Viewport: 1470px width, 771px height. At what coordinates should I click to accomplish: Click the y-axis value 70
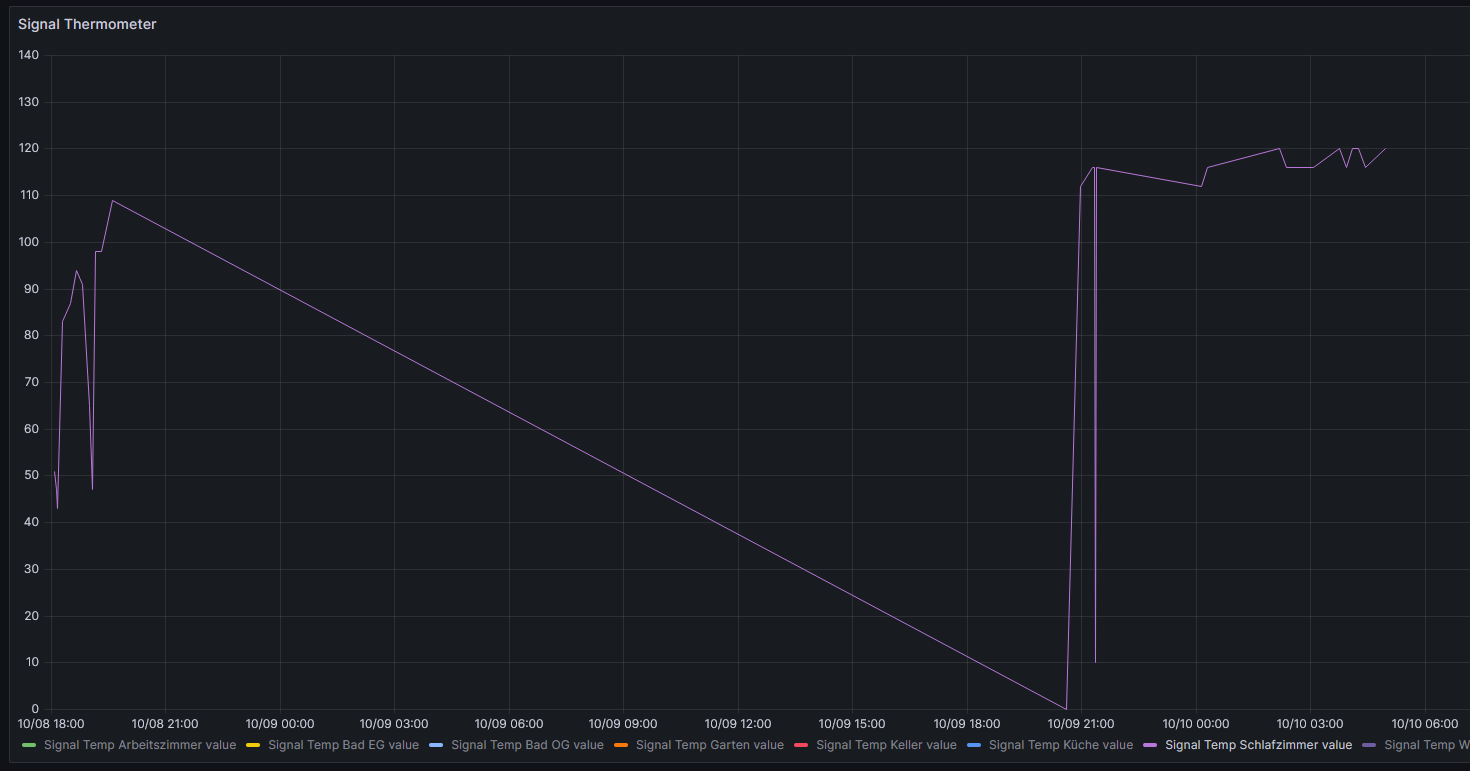(x=31, y=382)
